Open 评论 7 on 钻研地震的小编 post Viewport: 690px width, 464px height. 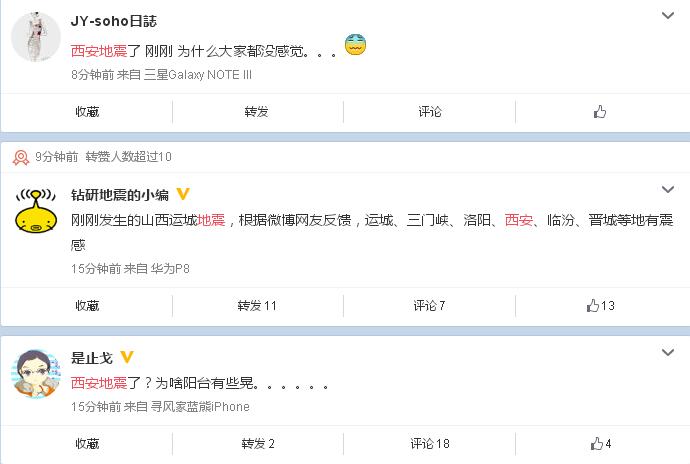(x=429, y=306)
